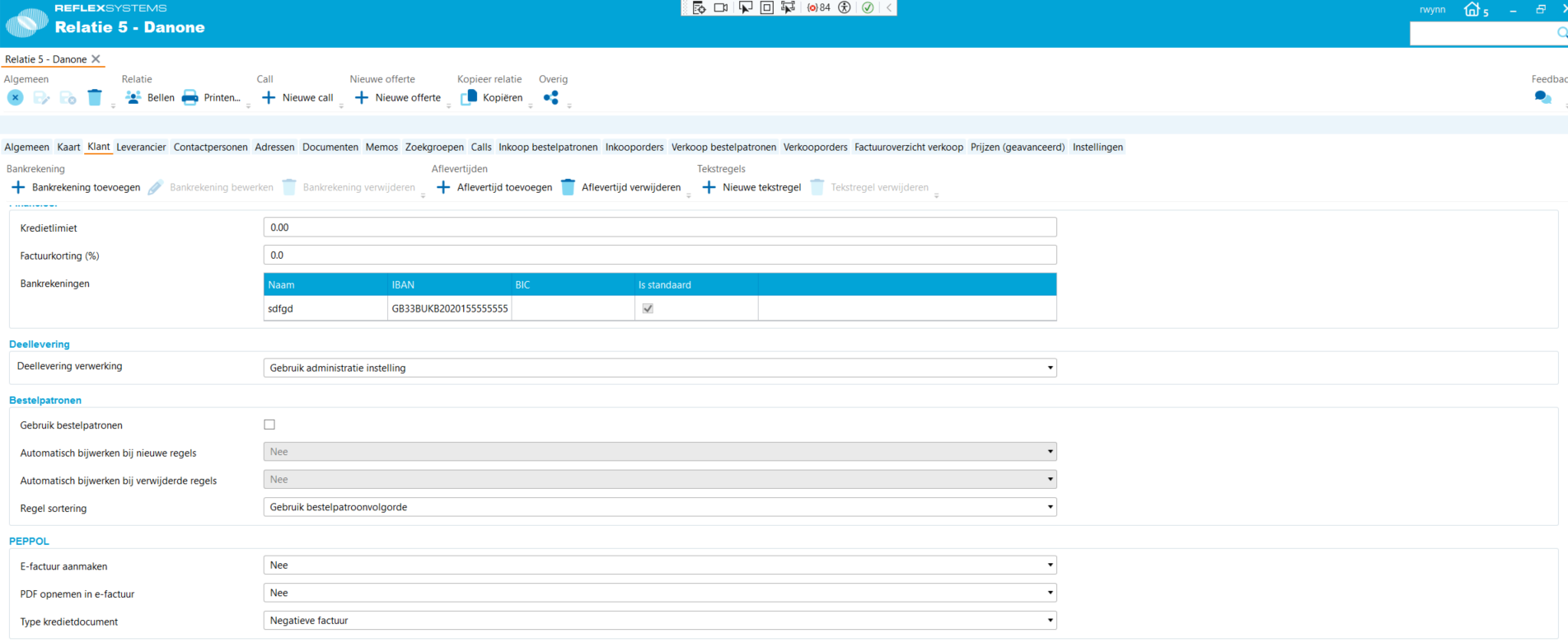
Task: Open the Verkooporders tab
Action: pyautogui.click(x=815, y=148)
